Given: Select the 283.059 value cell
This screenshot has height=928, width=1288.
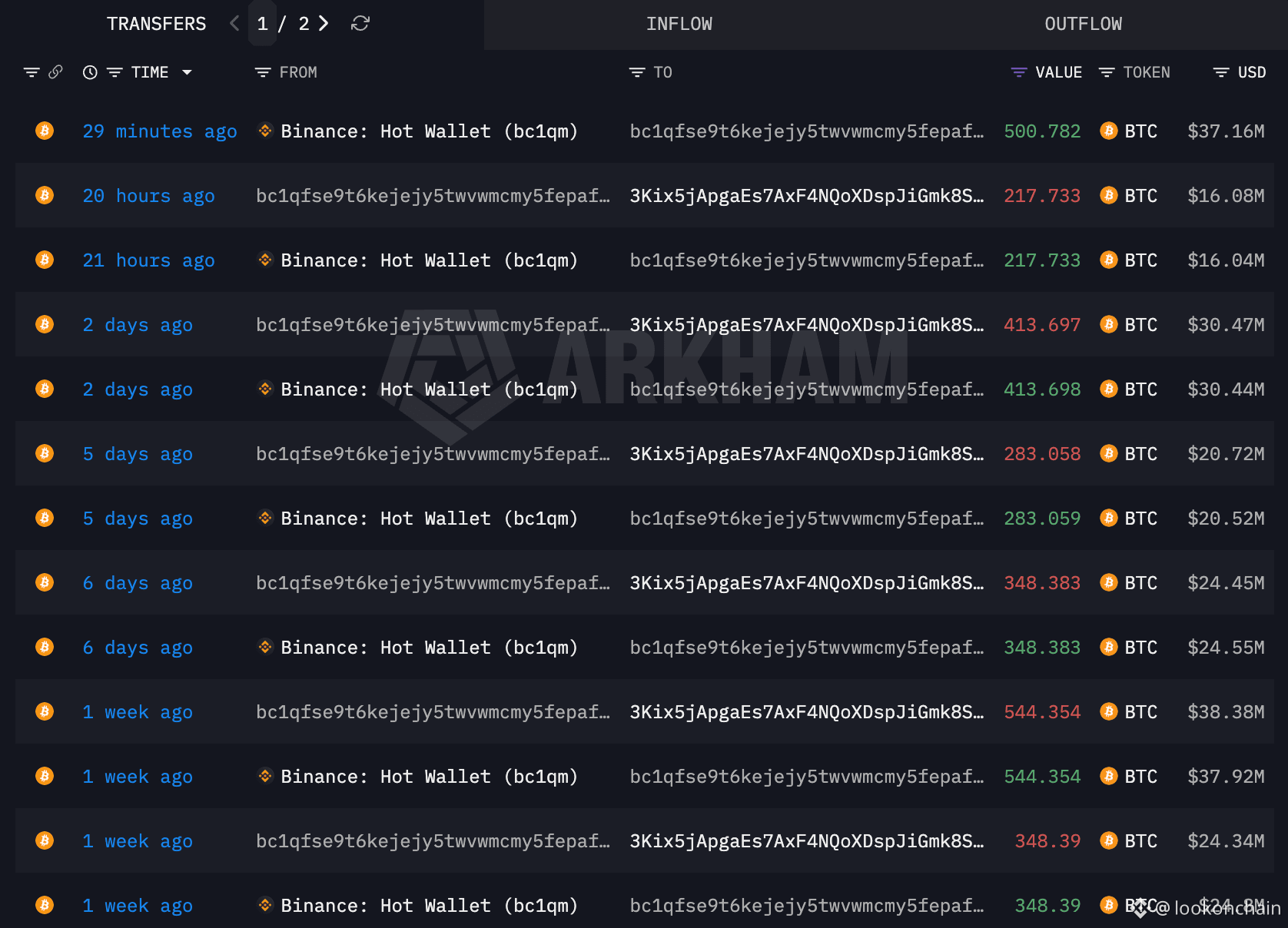Looking at the screenshot, I should tap(1042, 519).
